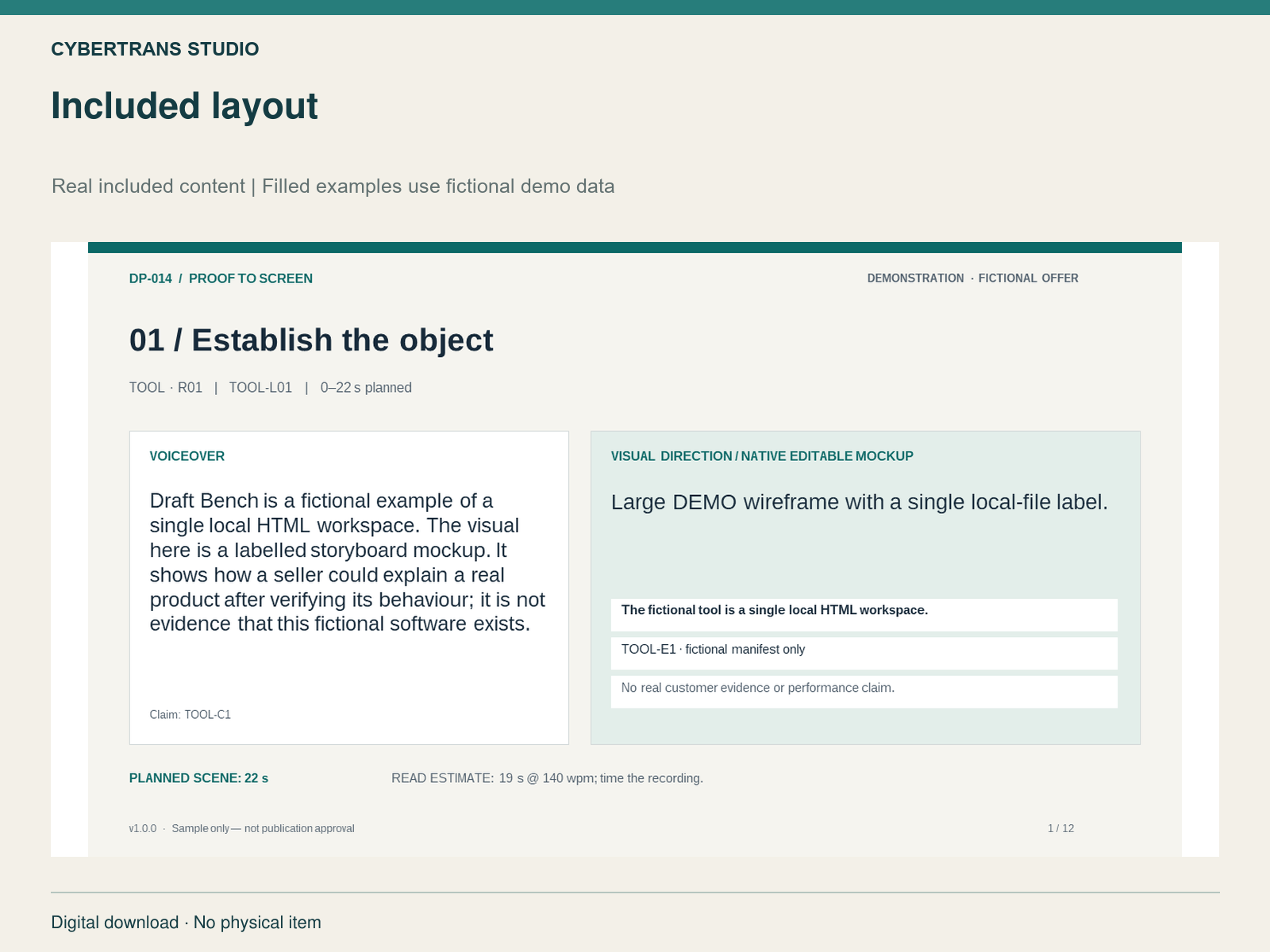This screenshot has height=952, width=1270.
Task: Click the "PLANNED SCENE: 22 s" label
Action: pyautogui.click(x=198, y=778)
